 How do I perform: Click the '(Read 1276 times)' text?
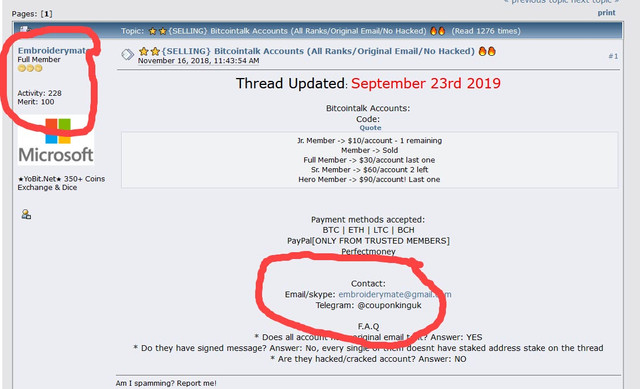tap(486, 31)
